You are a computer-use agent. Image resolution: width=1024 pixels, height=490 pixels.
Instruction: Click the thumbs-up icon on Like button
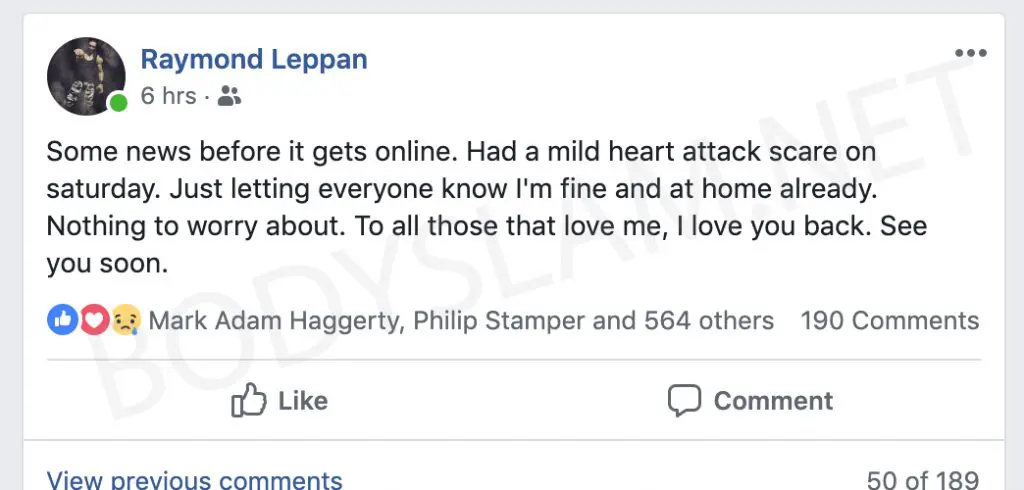click(x=246, y=401)
